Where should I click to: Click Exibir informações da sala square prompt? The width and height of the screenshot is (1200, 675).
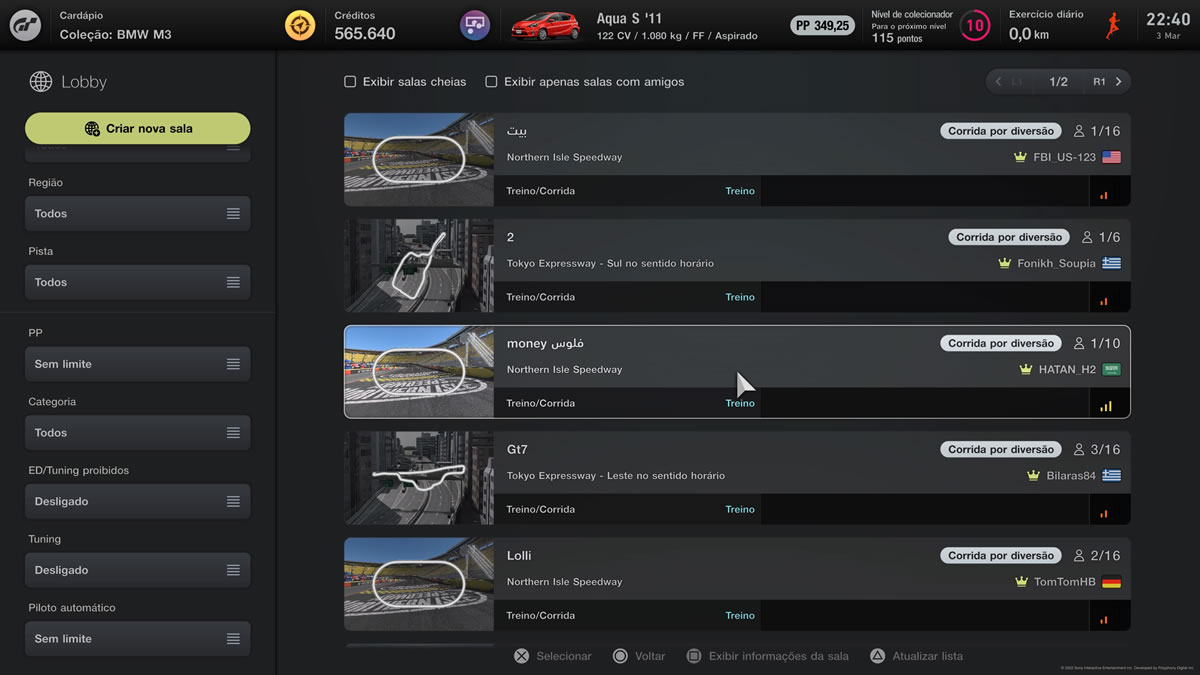(768, 656)
